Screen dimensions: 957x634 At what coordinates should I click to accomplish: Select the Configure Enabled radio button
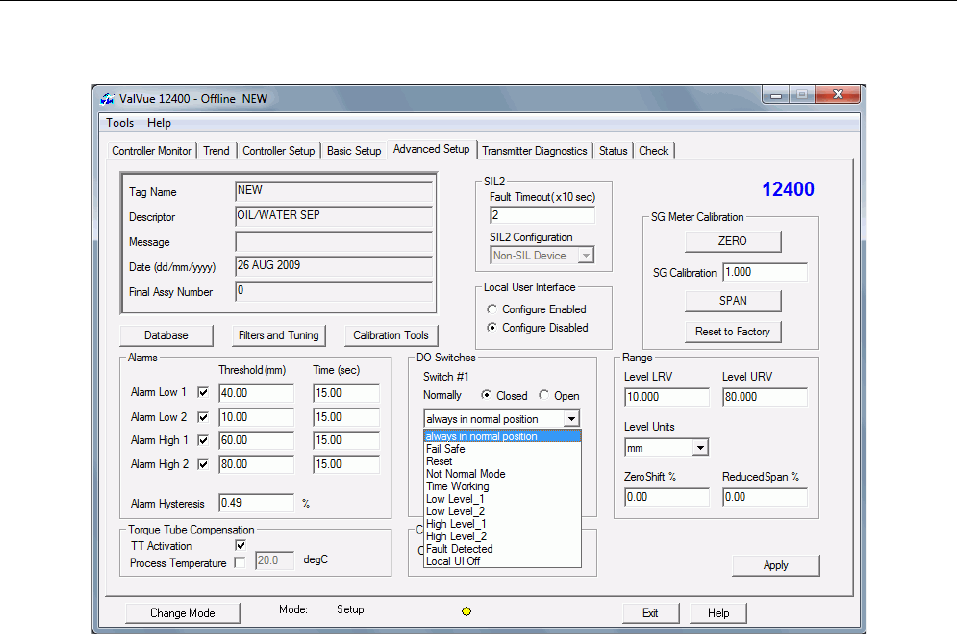pos(492,310)
